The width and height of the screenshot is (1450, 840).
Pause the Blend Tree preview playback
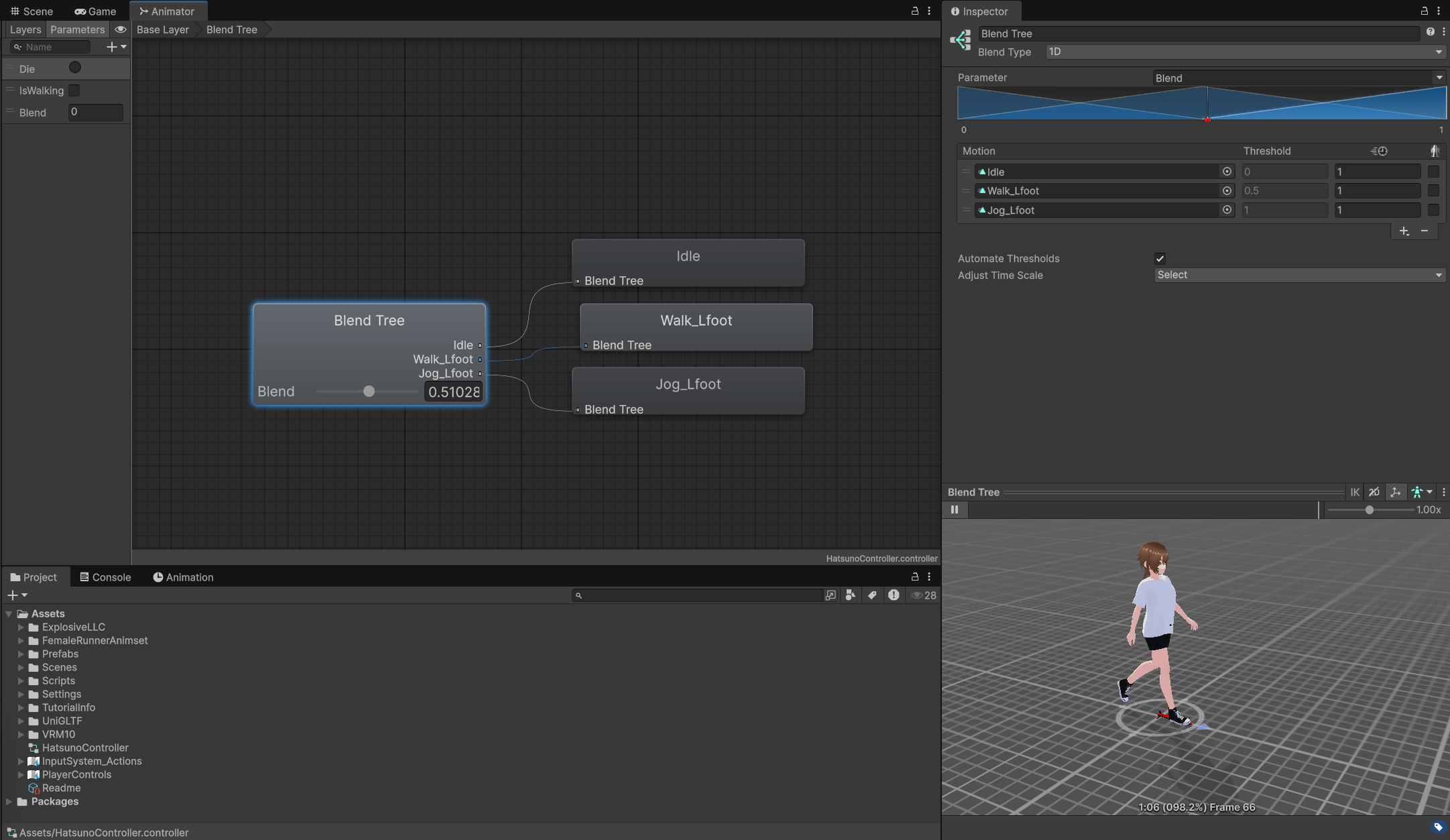click(955, 509)
